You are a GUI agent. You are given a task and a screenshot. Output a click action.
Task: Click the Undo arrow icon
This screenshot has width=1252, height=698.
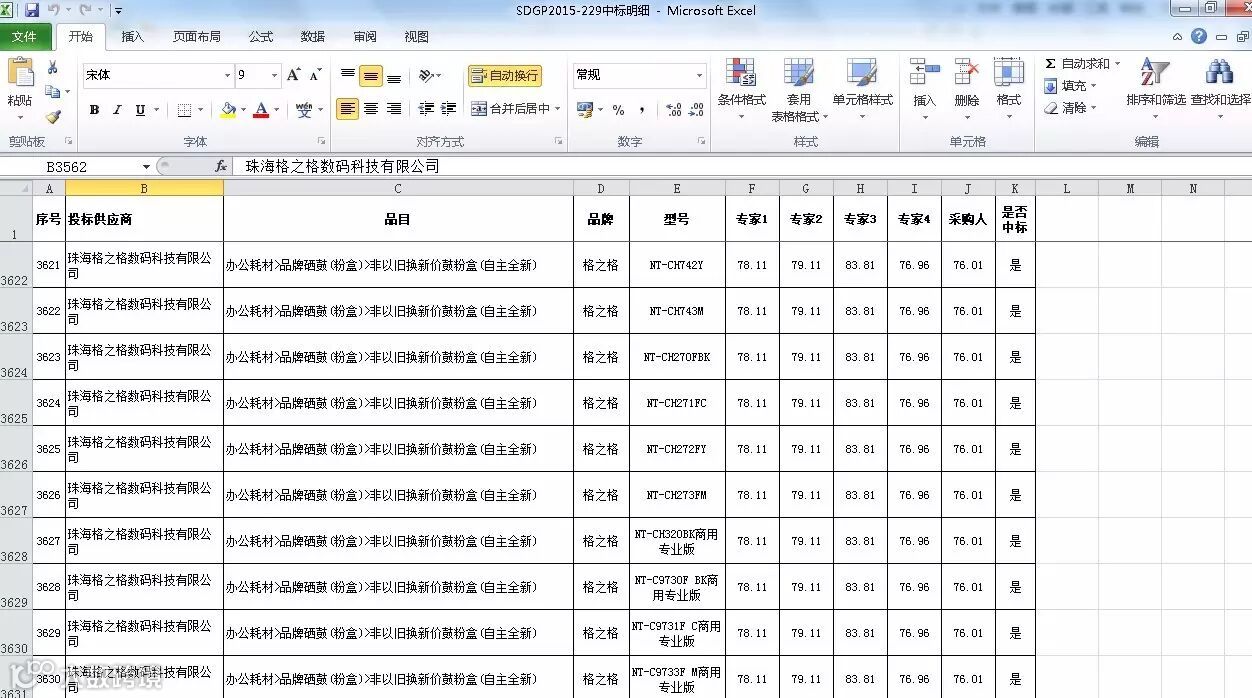click(x=54, y=10)
